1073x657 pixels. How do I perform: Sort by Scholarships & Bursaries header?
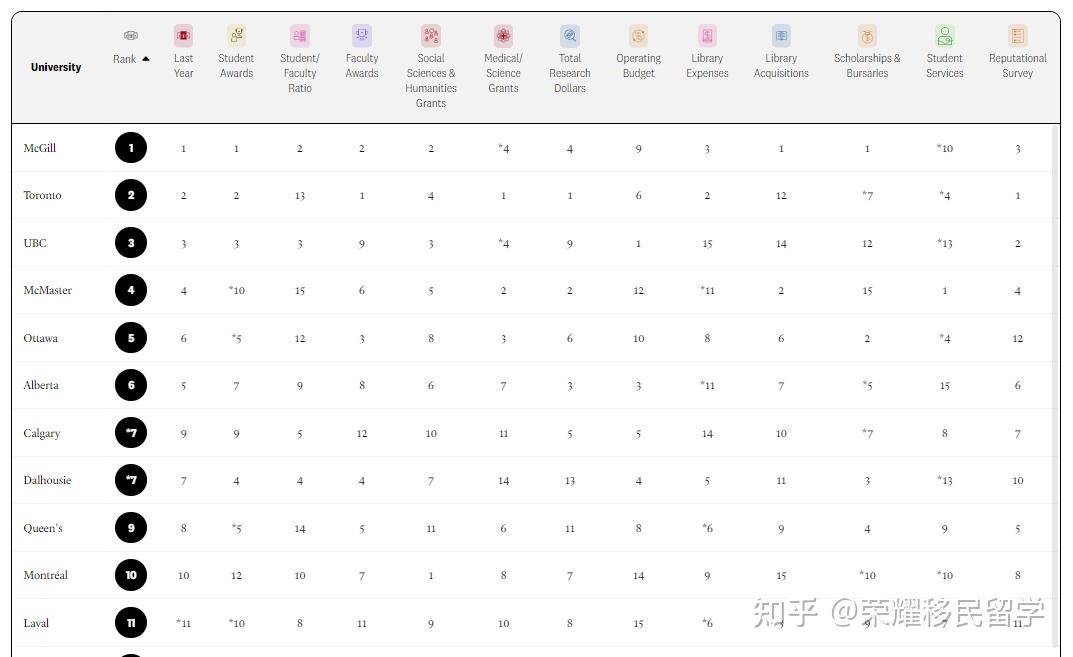(867, 66)
